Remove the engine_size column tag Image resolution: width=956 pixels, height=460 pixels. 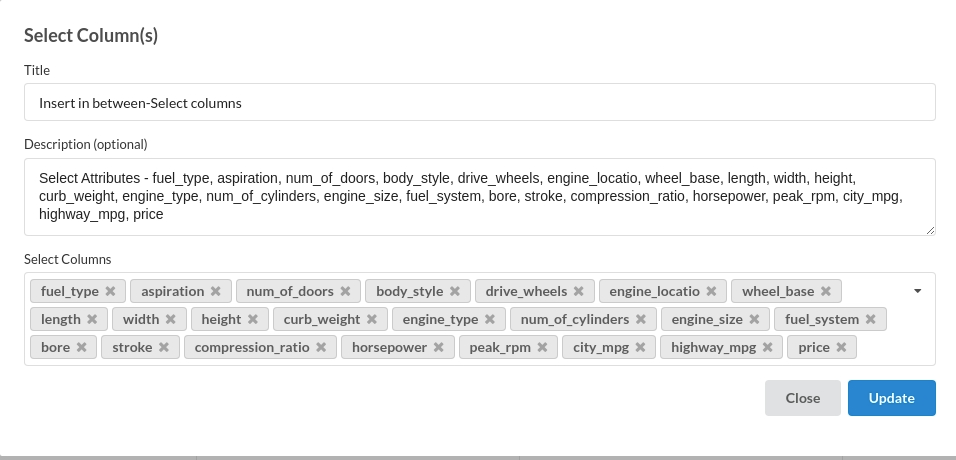[x=754, y=320]
